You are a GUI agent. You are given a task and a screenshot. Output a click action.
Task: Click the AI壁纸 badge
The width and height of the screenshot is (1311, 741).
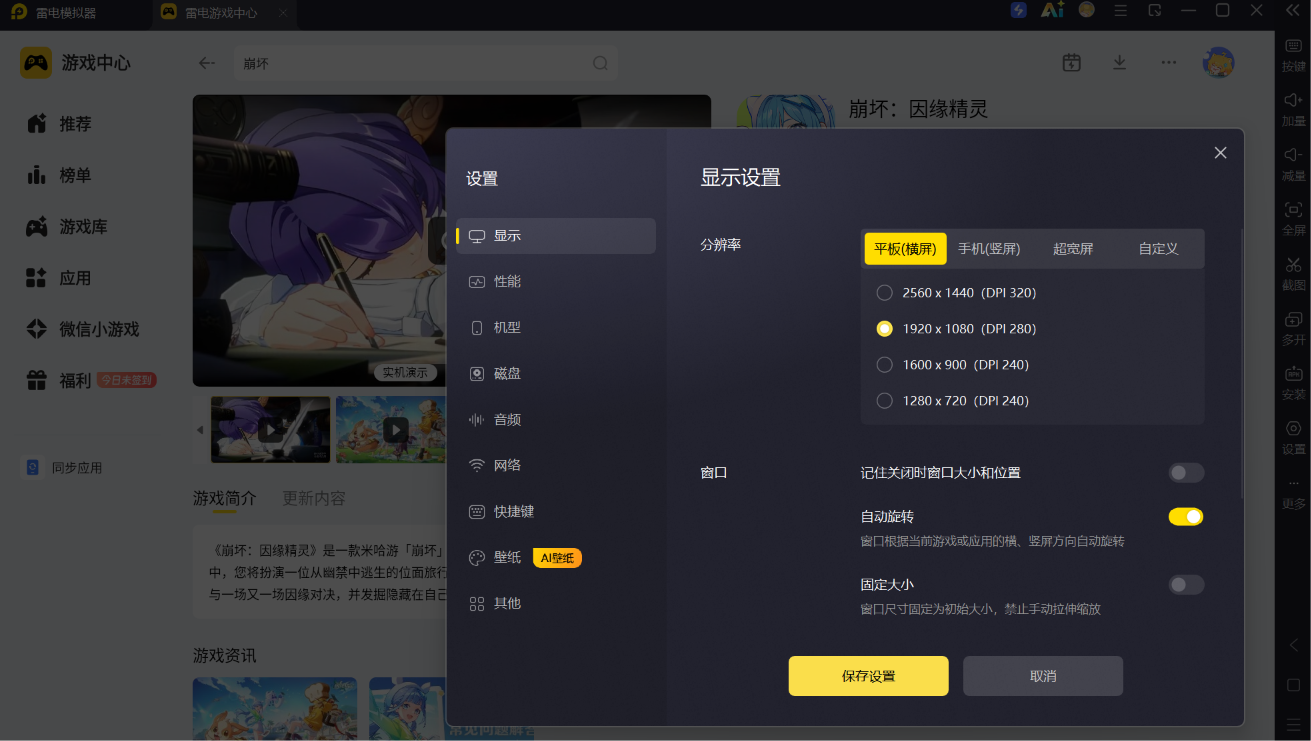557,558
